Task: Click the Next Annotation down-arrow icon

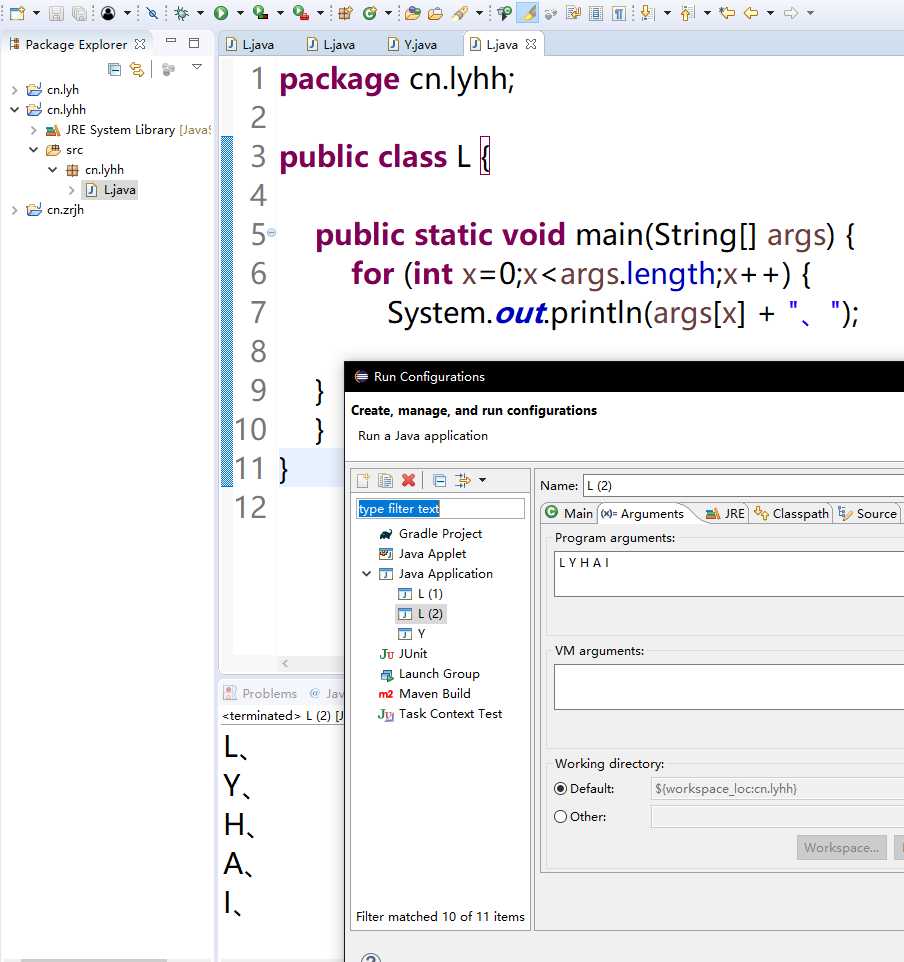Action: (x=647, y=13)
